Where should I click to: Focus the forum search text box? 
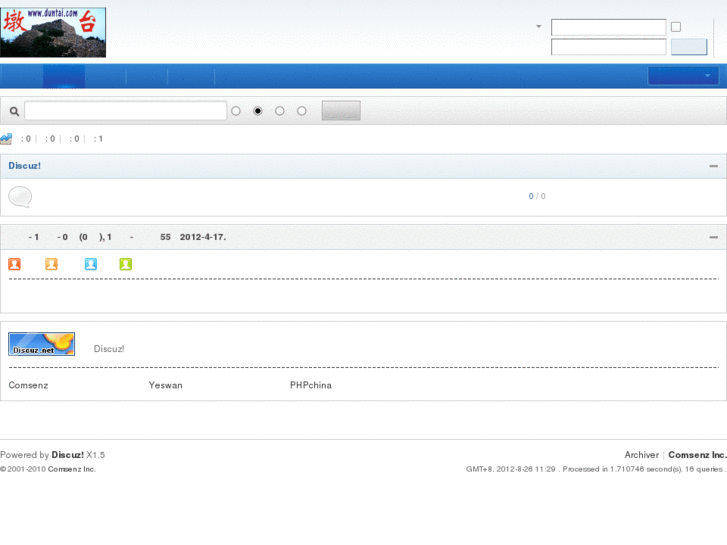[x=126, y=111]
